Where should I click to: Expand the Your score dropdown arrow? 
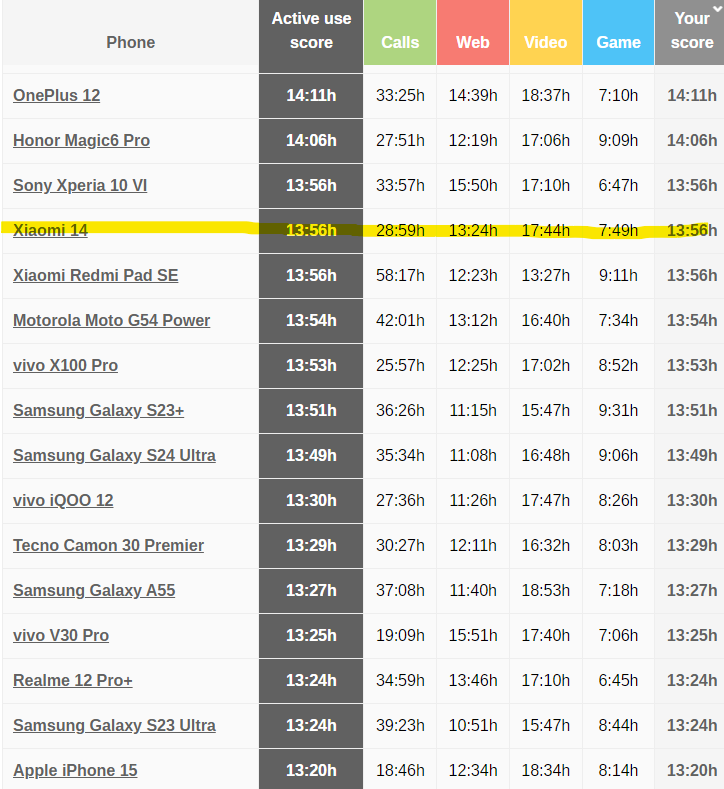(715, 5)
